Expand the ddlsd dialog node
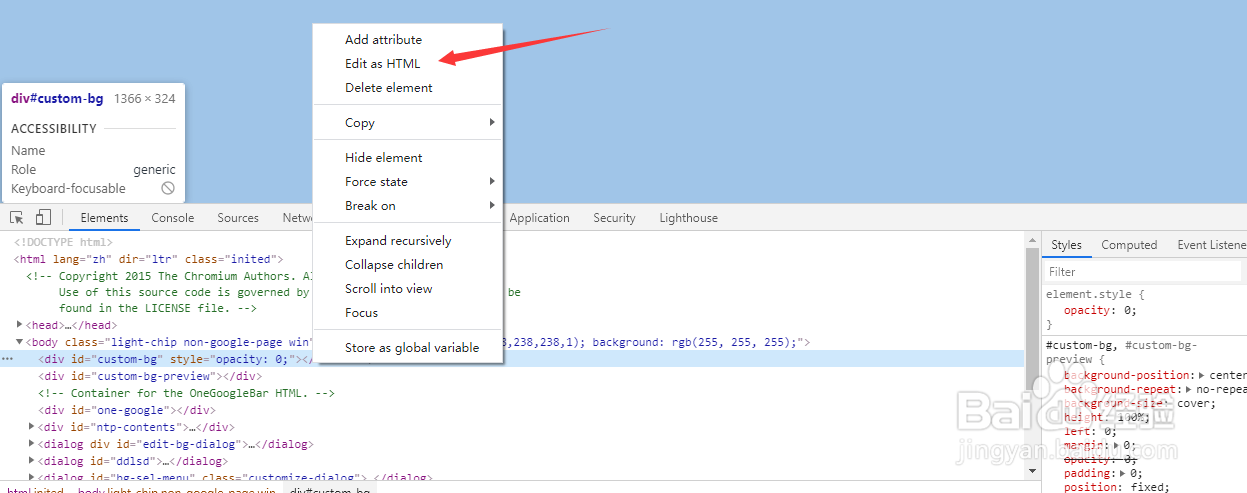Viewport: 1247px width, 493px height. click(33, 461)
